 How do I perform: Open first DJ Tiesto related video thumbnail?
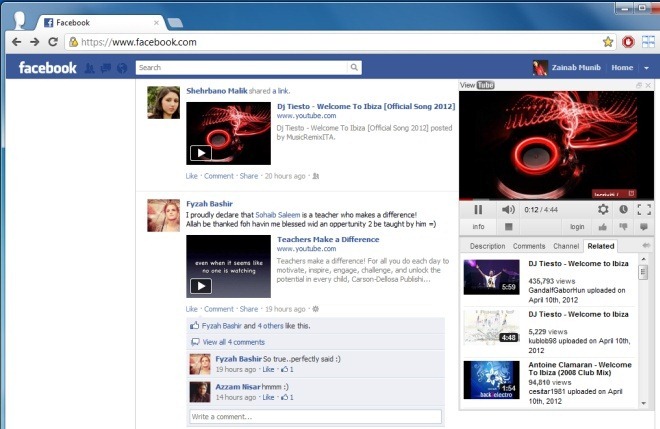click(x=491, y=277)
